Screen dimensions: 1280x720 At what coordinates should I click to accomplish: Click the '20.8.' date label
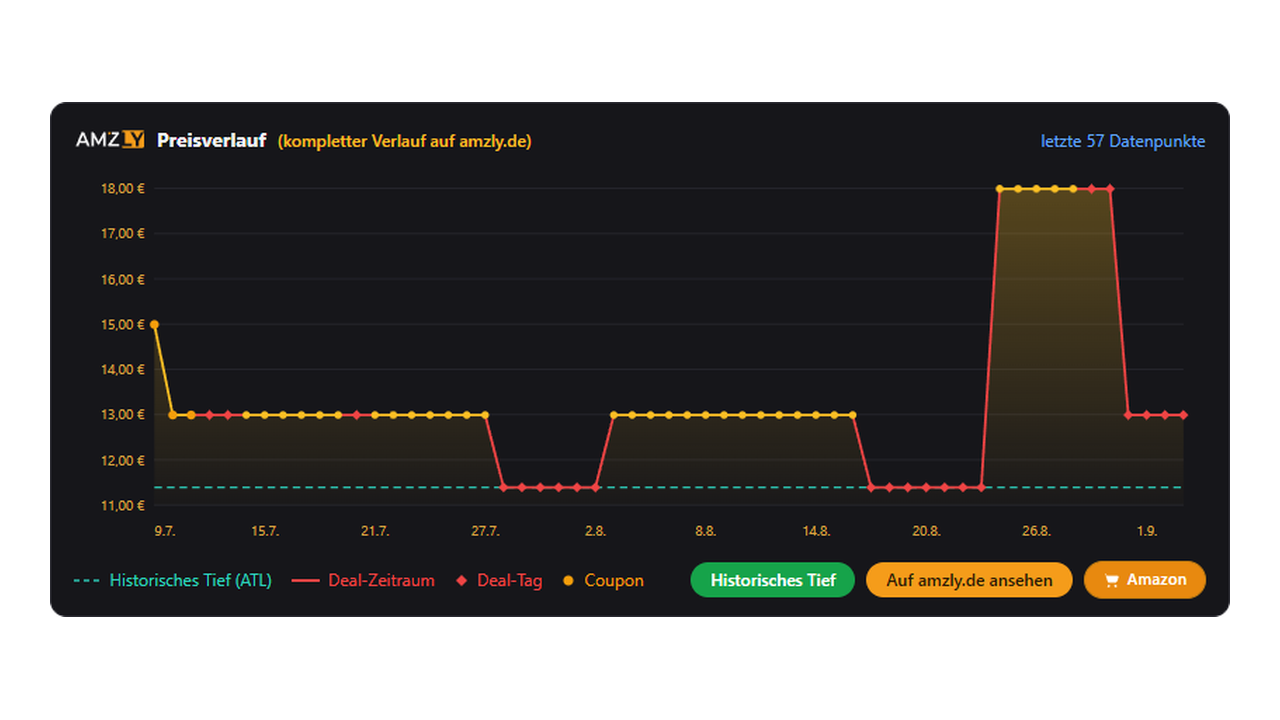(926, 531)
